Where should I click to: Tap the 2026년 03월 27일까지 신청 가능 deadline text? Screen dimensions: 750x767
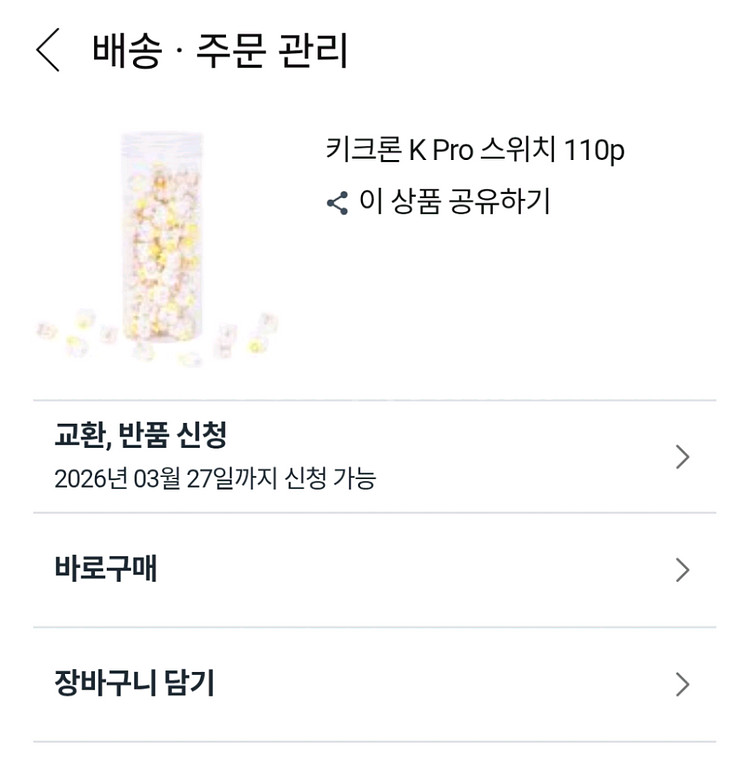pyautogui.click(x=215, y=478)
